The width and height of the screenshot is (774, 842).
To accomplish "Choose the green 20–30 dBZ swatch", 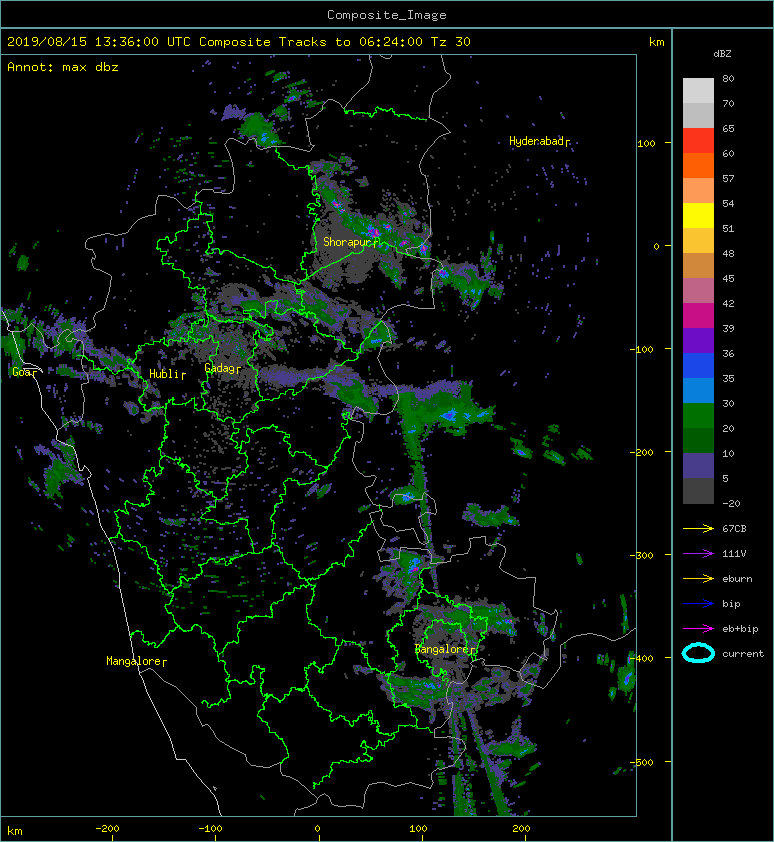I will 698,416.
